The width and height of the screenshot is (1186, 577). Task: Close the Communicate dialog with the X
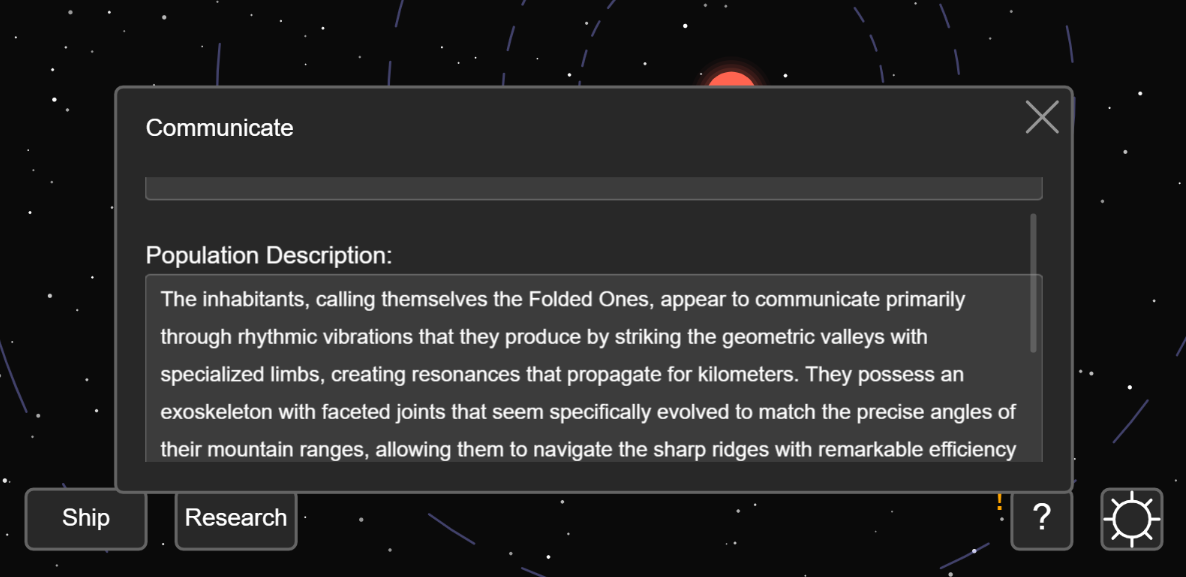tap(1042, 117)
